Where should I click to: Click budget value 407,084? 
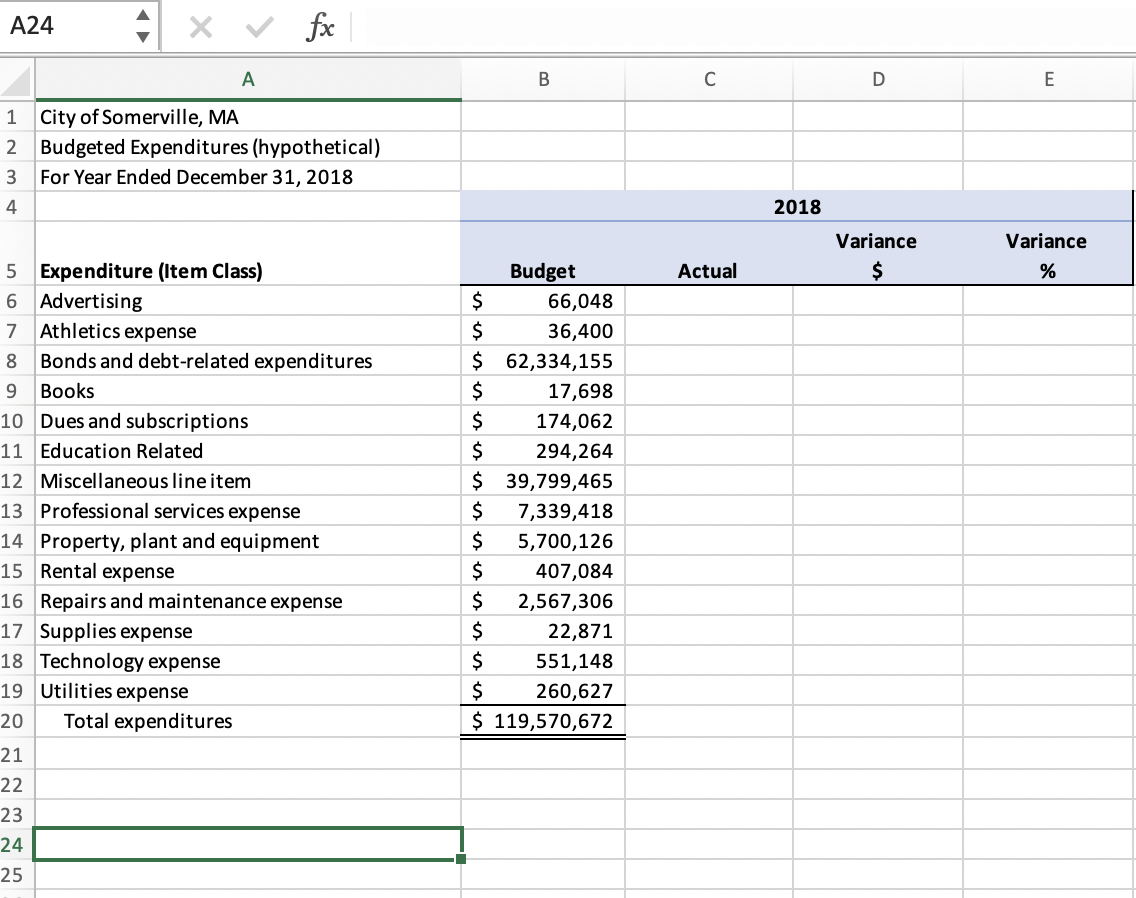pyautogui.click(x=543, y=571)
